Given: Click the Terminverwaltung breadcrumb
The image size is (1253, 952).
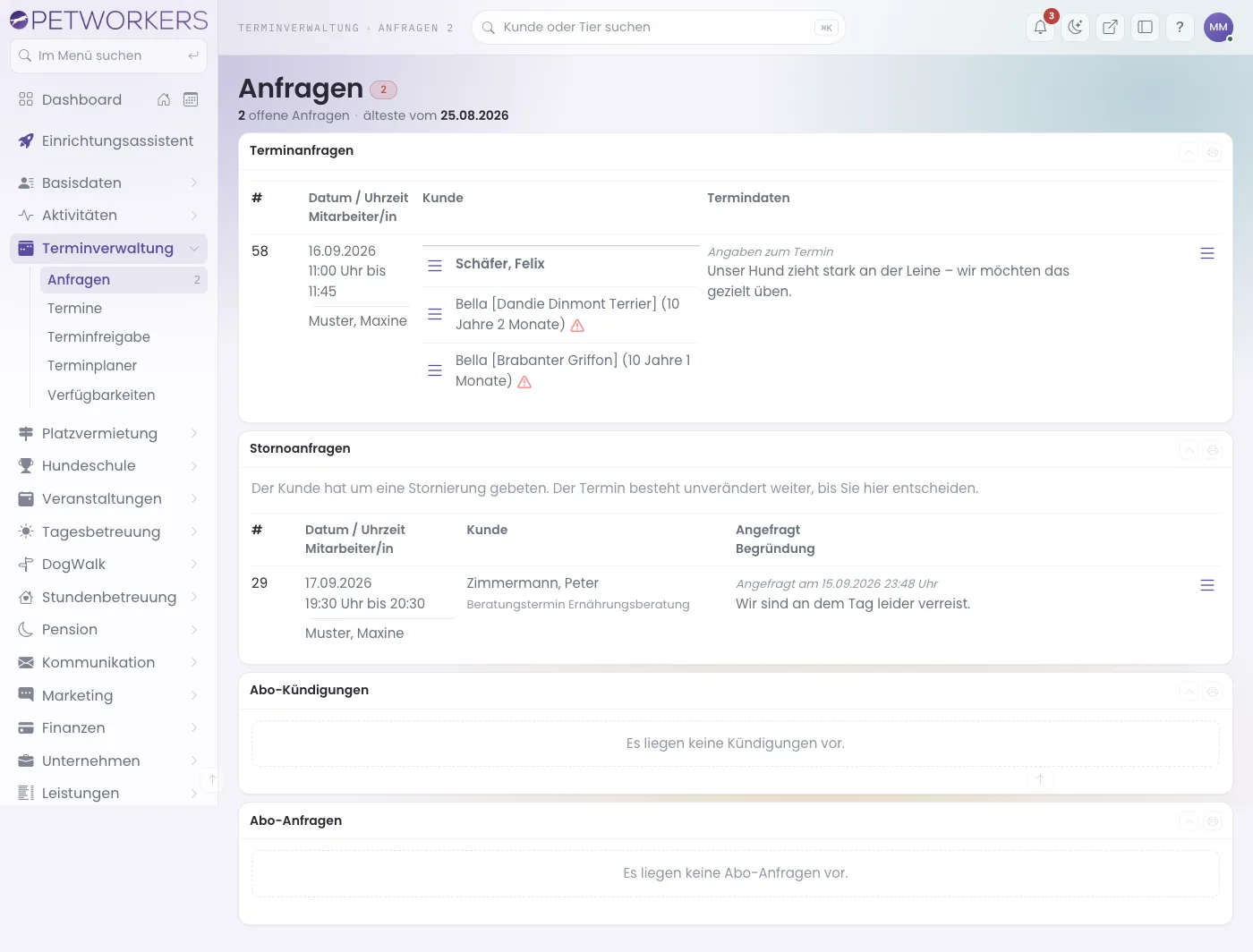Looking at the screenshot, I should 299,29.
